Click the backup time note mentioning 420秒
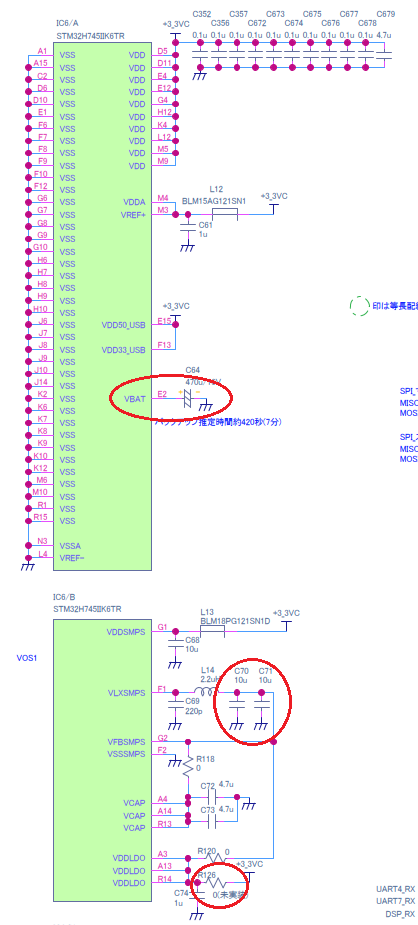The image size is (418, 925). (218, 422)
